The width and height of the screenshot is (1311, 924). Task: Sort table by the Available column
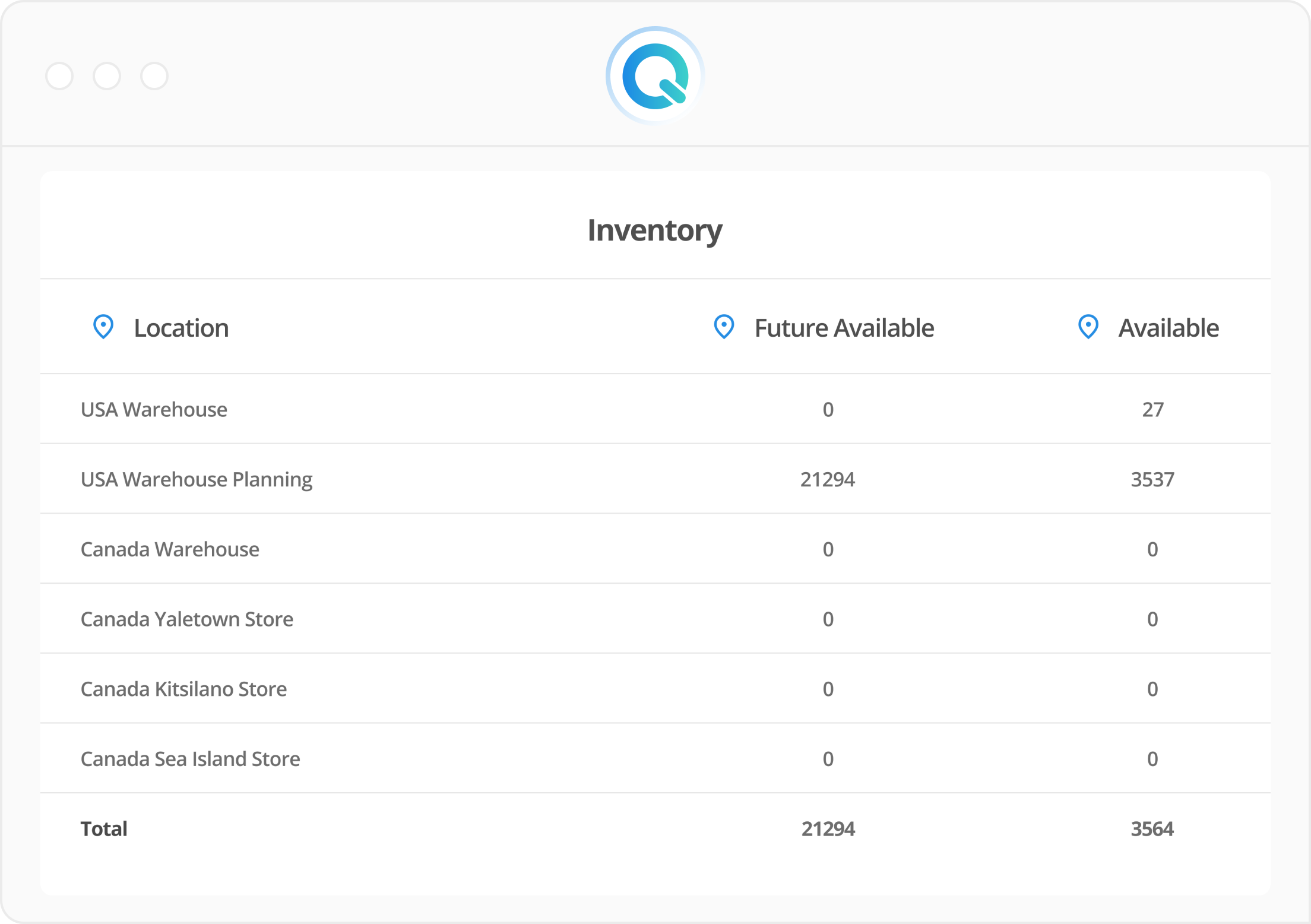pos(1167,327)
